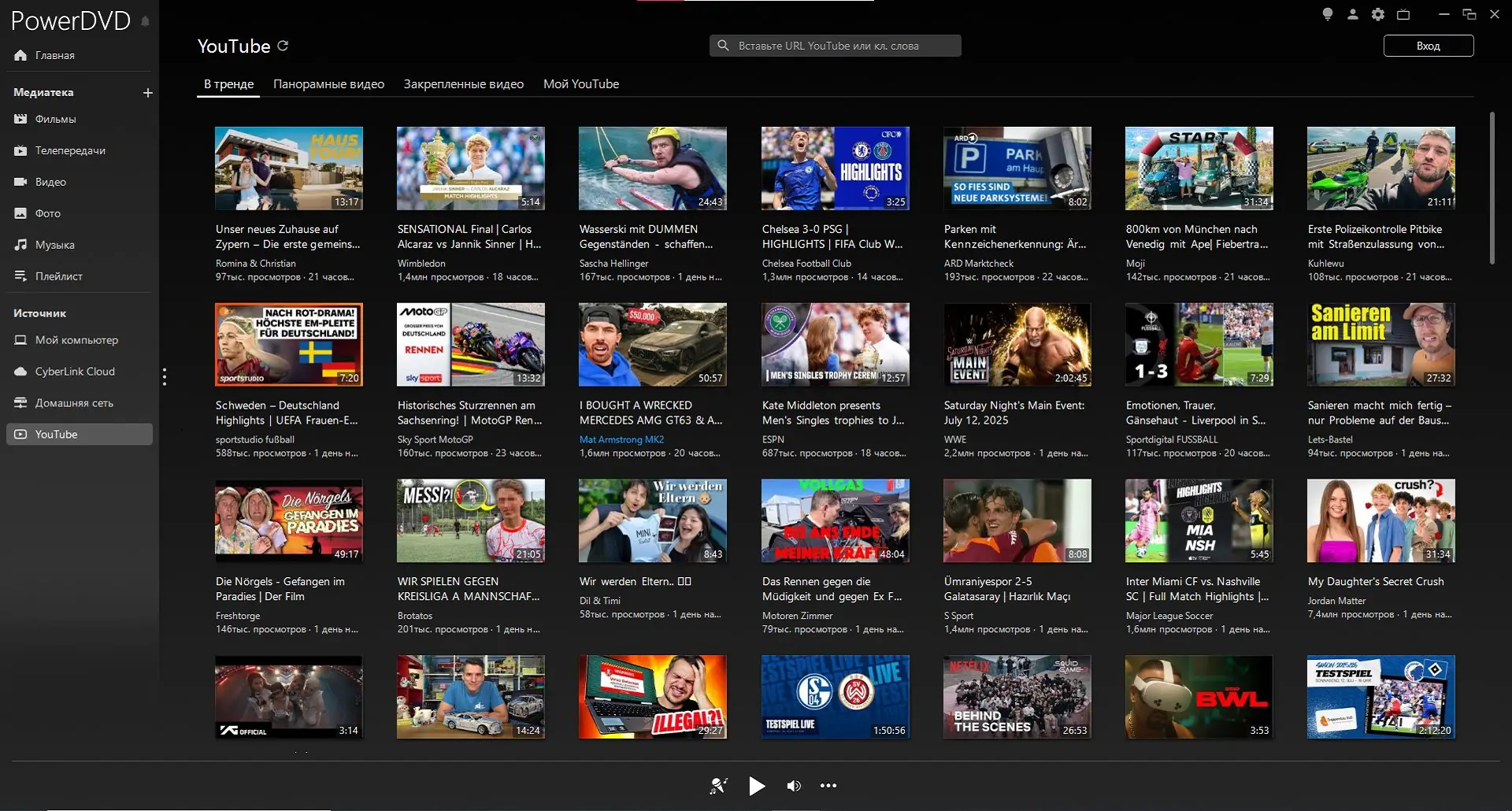Collapse sidebar using the vertical dots handle

[165, 377]
